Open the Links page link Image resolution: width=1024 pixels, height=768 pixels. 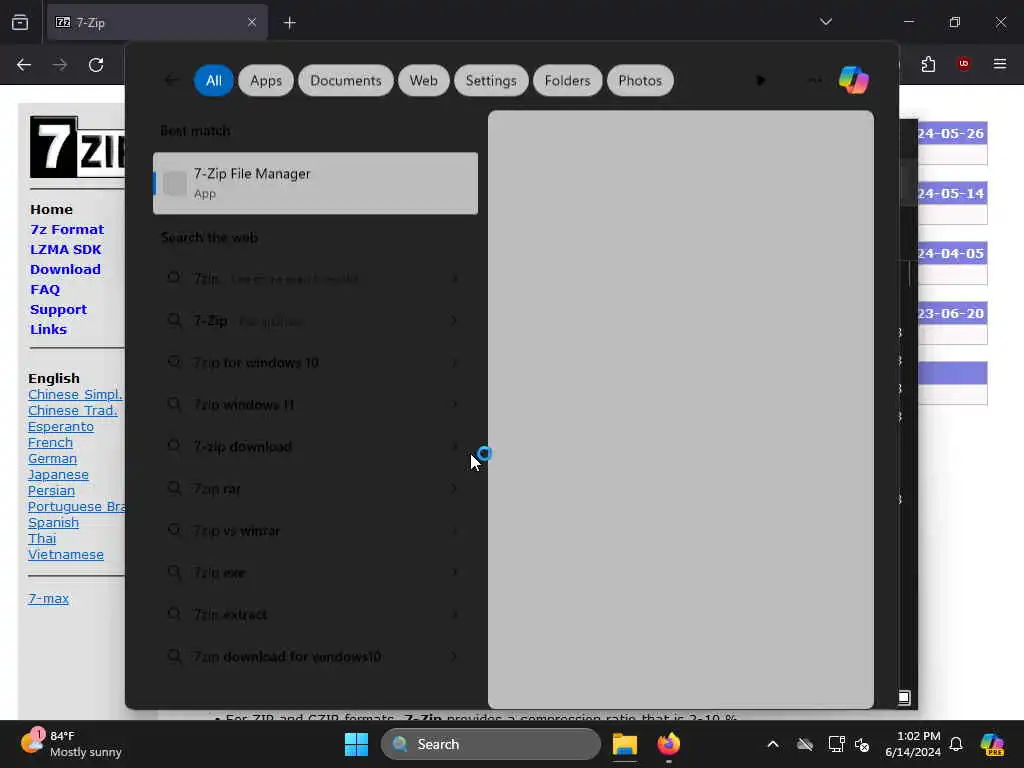click(48, 329)
